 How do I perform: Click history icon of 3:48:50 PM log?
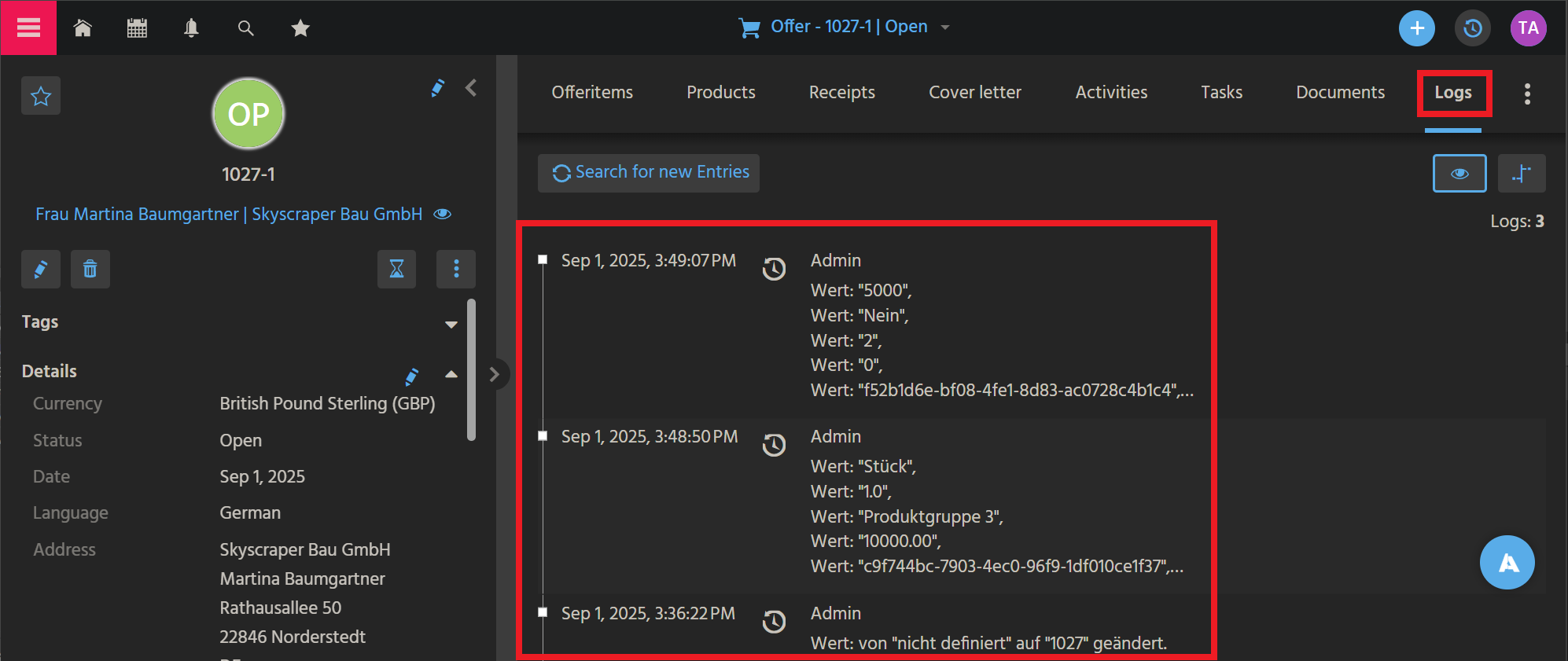pos(774,445)
